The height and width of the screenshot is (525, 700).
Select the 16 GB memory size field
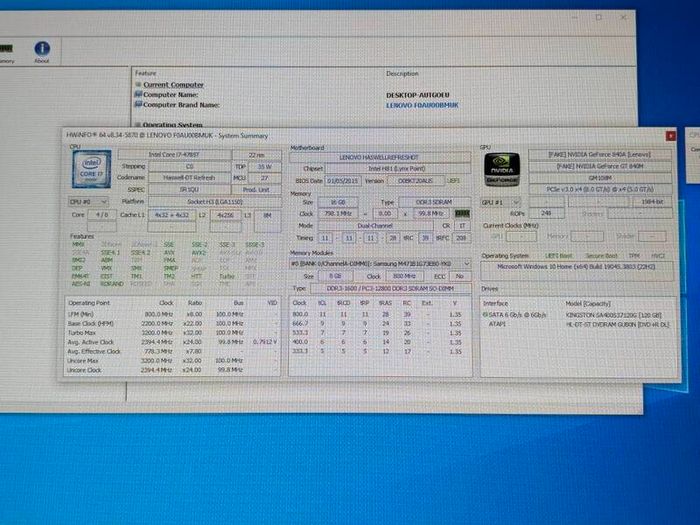click(x=338, y=202)
